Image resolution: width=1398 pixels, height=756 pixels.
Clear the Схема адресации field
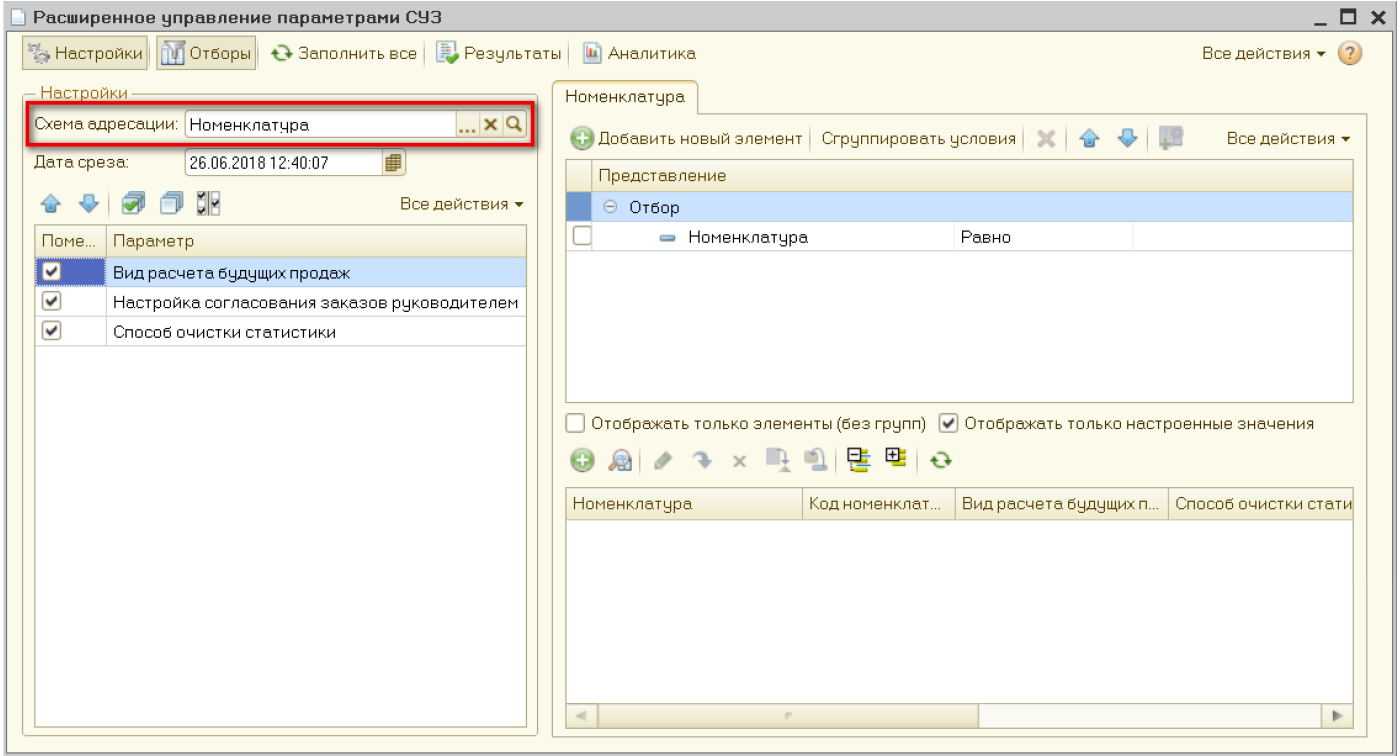490,124
